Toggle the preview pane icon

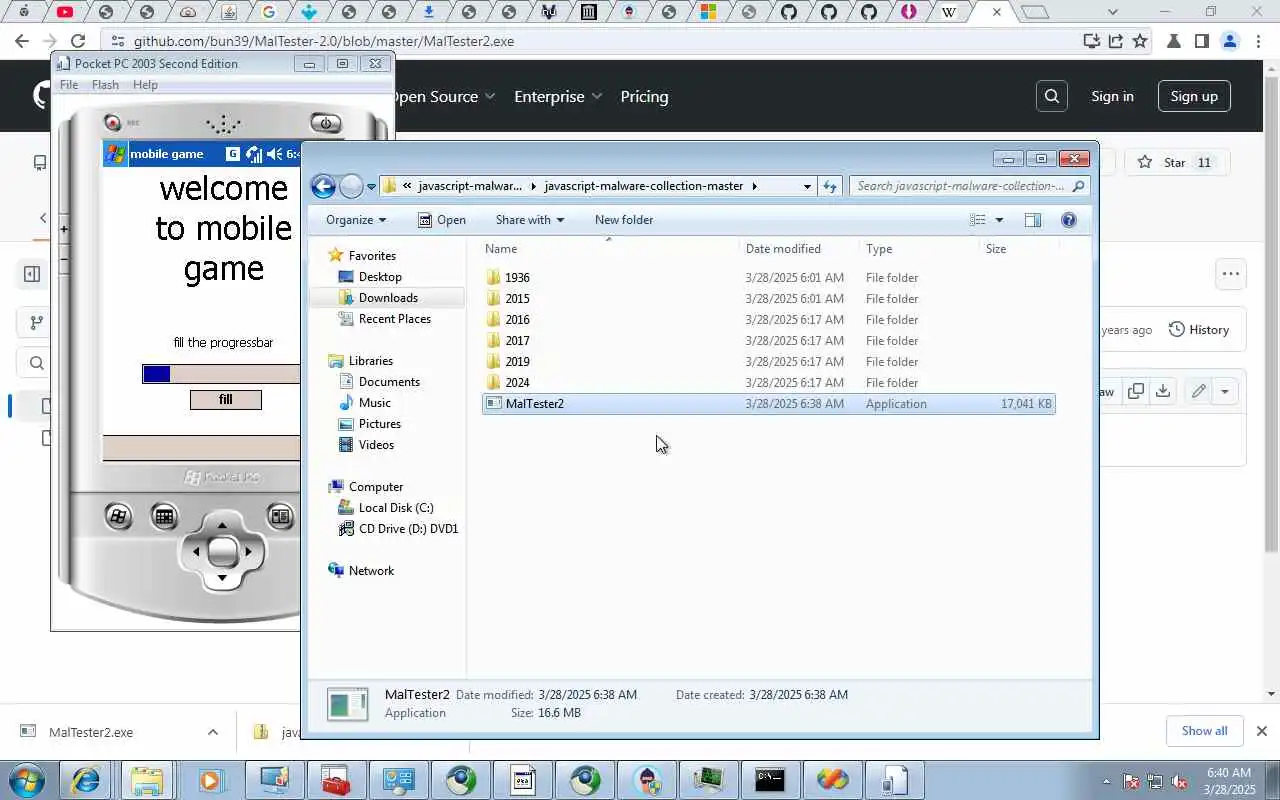(1032, 220)
